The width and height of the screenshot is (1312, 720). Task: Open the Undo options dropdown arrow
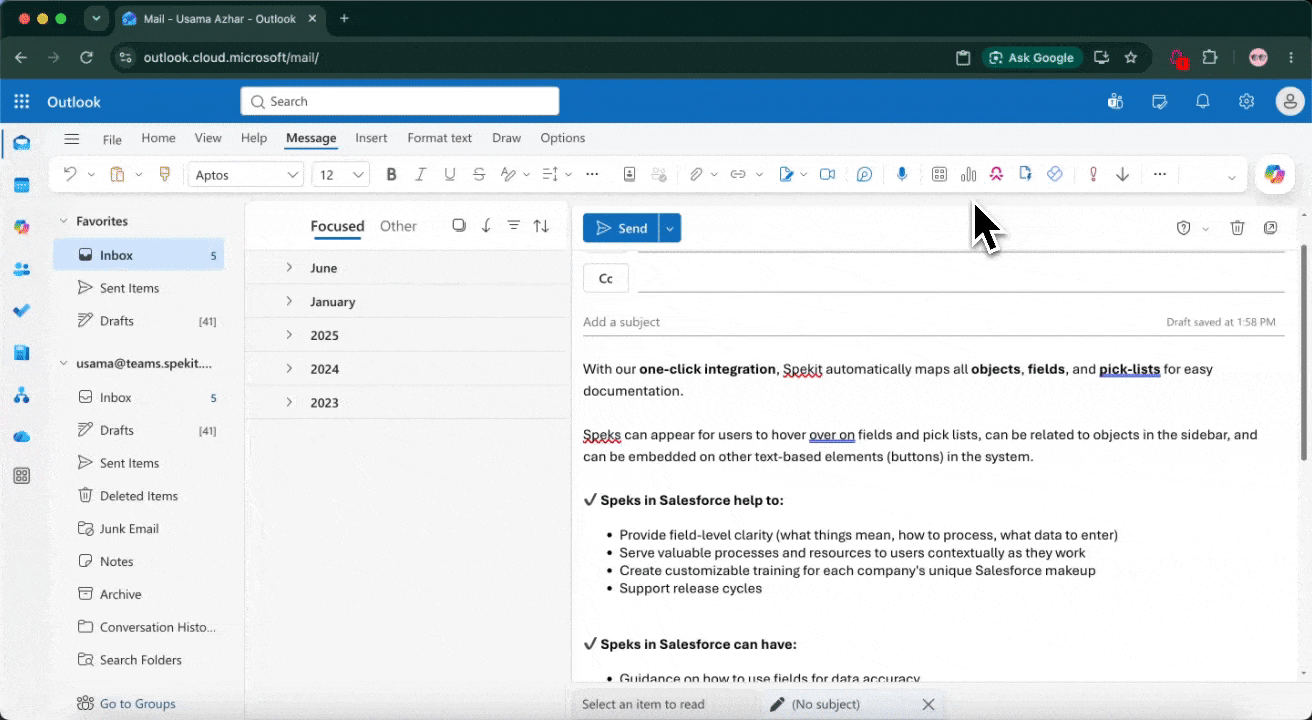(x=91, y=175)
